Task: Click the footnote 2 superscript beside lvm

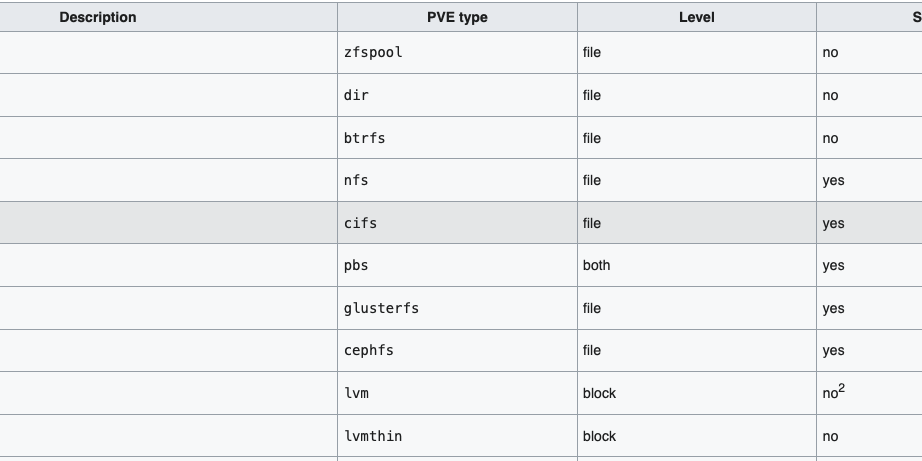Action: click(843, 389)
